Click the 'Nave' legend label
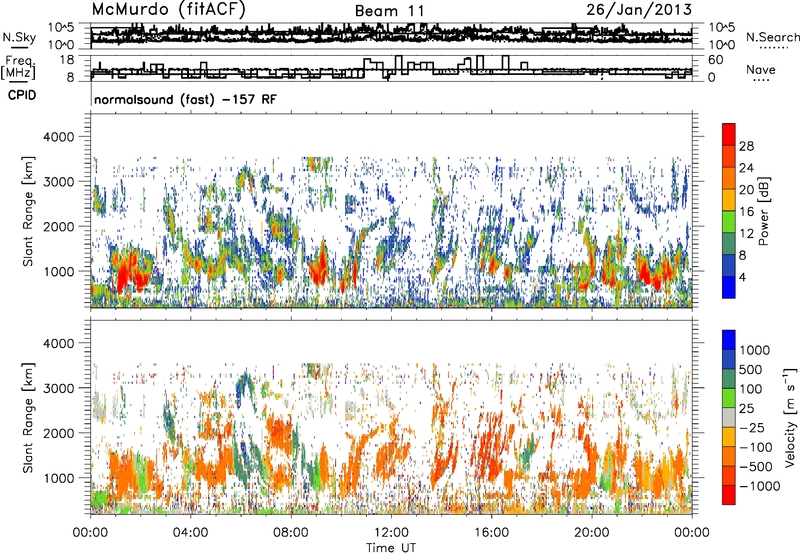800x554 pixels. tap(761, 70)
